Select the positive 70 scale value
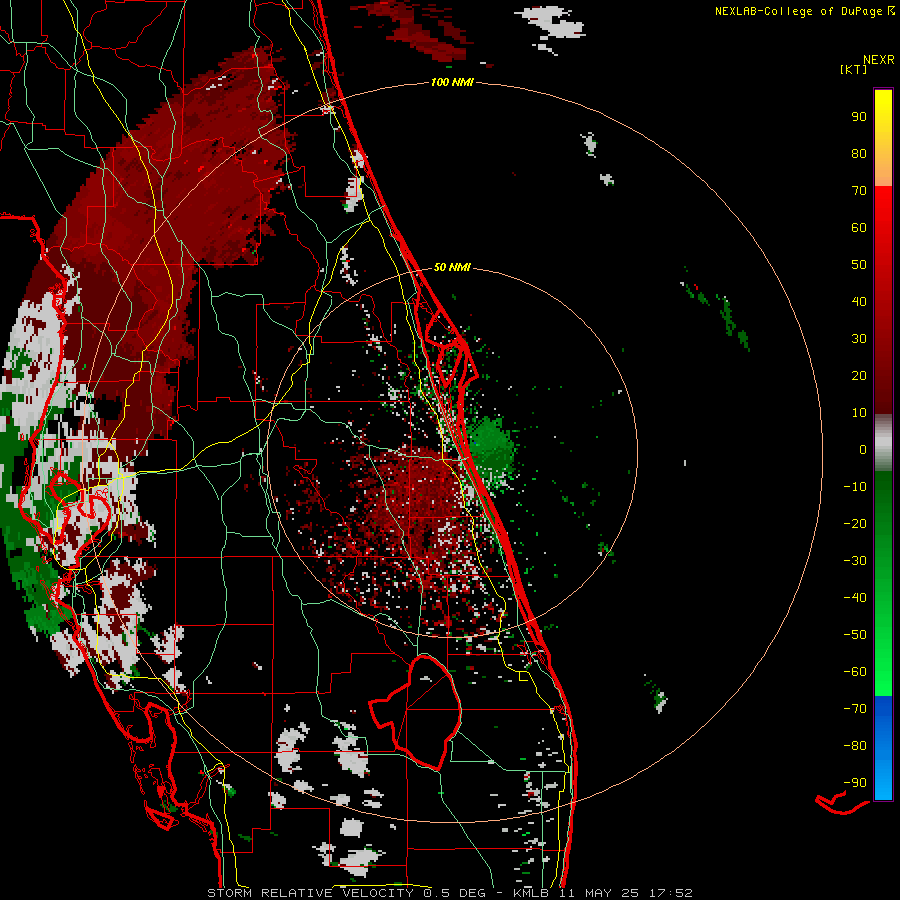Viewport: 900px width, 900px height. [859, 191]
